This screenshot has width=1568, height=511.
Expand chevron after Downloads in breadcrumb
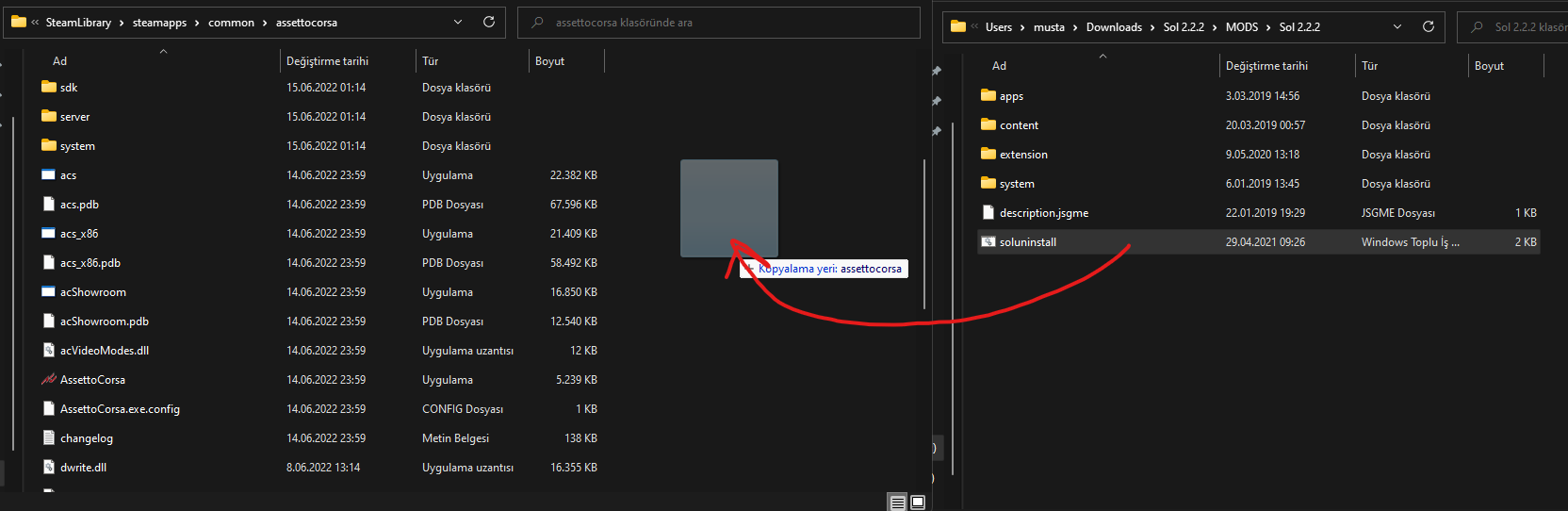point(1152,27)
